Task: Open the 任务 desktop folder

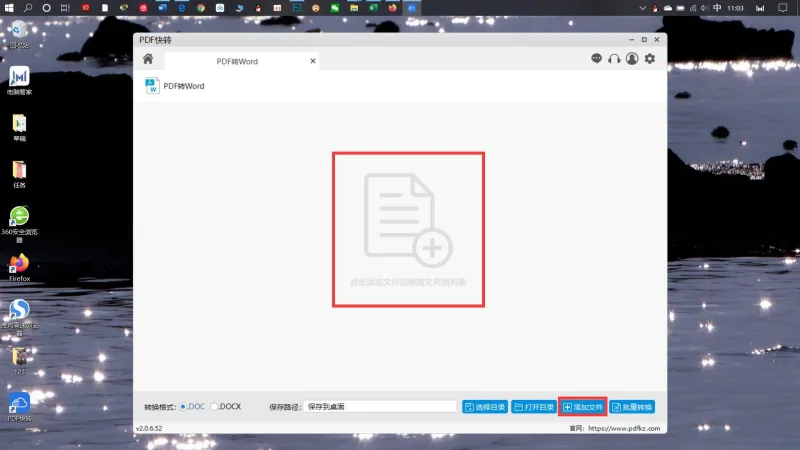Action: click(19, 174)
